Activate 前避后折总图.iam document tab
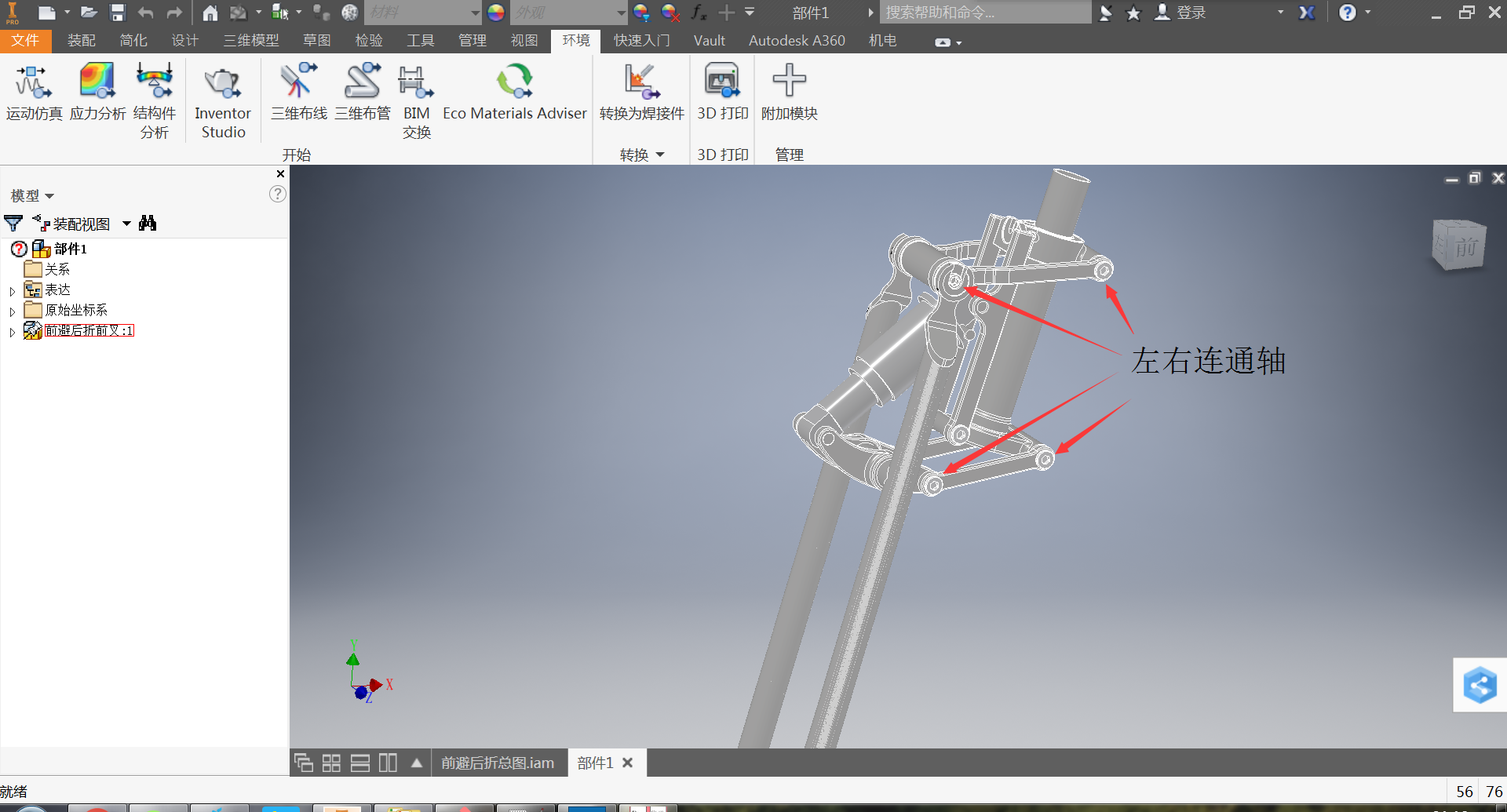The width and height of the screenshot is (1507, 812). click(x=498, y=763)
